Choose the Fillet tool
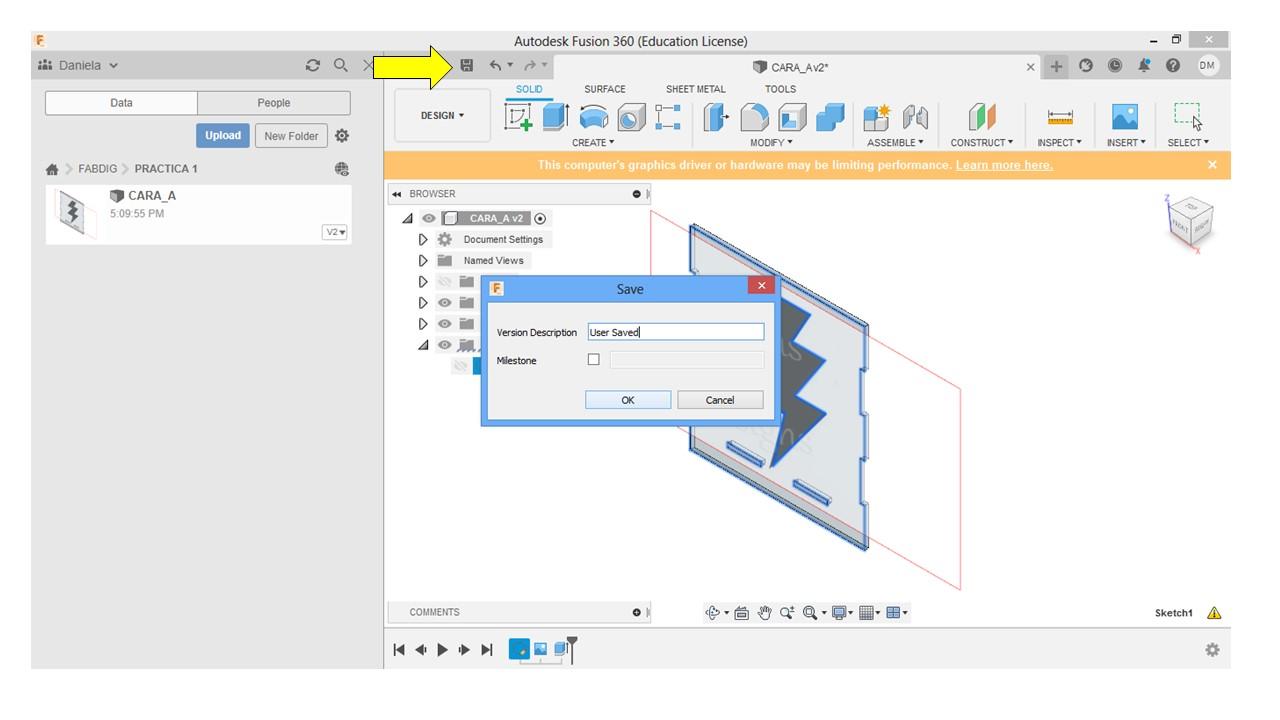The image size is (1280, 720). 756,118
